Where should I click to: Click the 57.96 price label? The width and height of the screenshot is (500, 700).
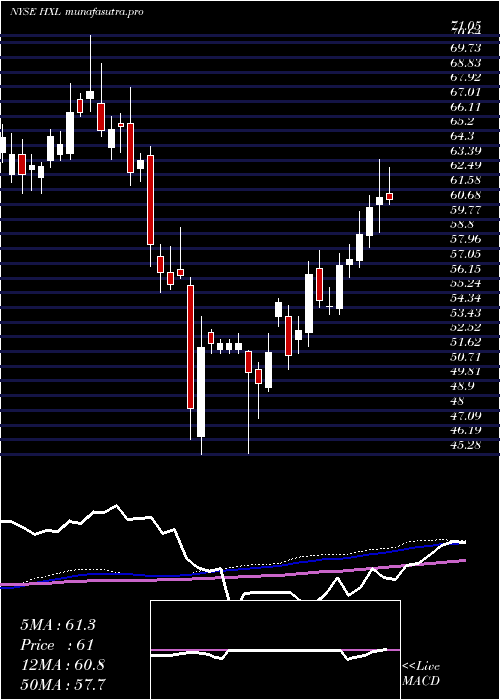[466, 239]
